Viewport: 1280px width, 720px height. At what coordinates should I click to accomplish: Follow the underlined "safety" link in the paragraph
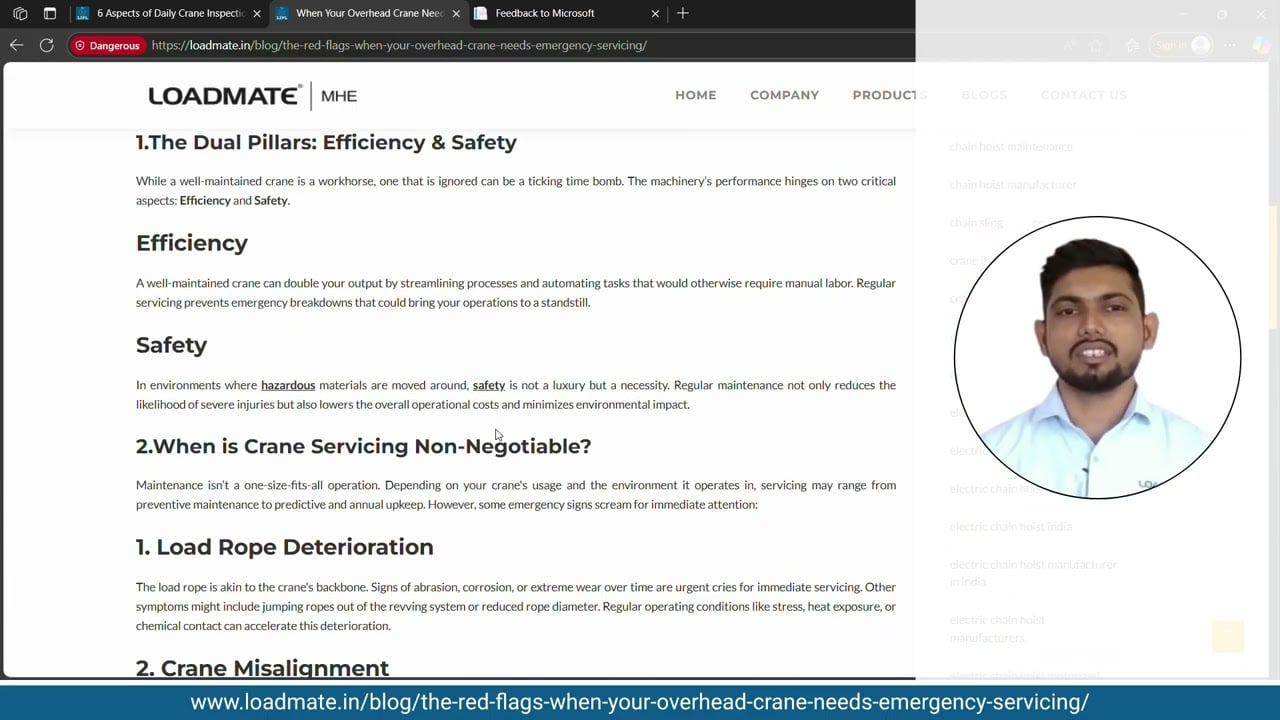click(x=489, y=385)
